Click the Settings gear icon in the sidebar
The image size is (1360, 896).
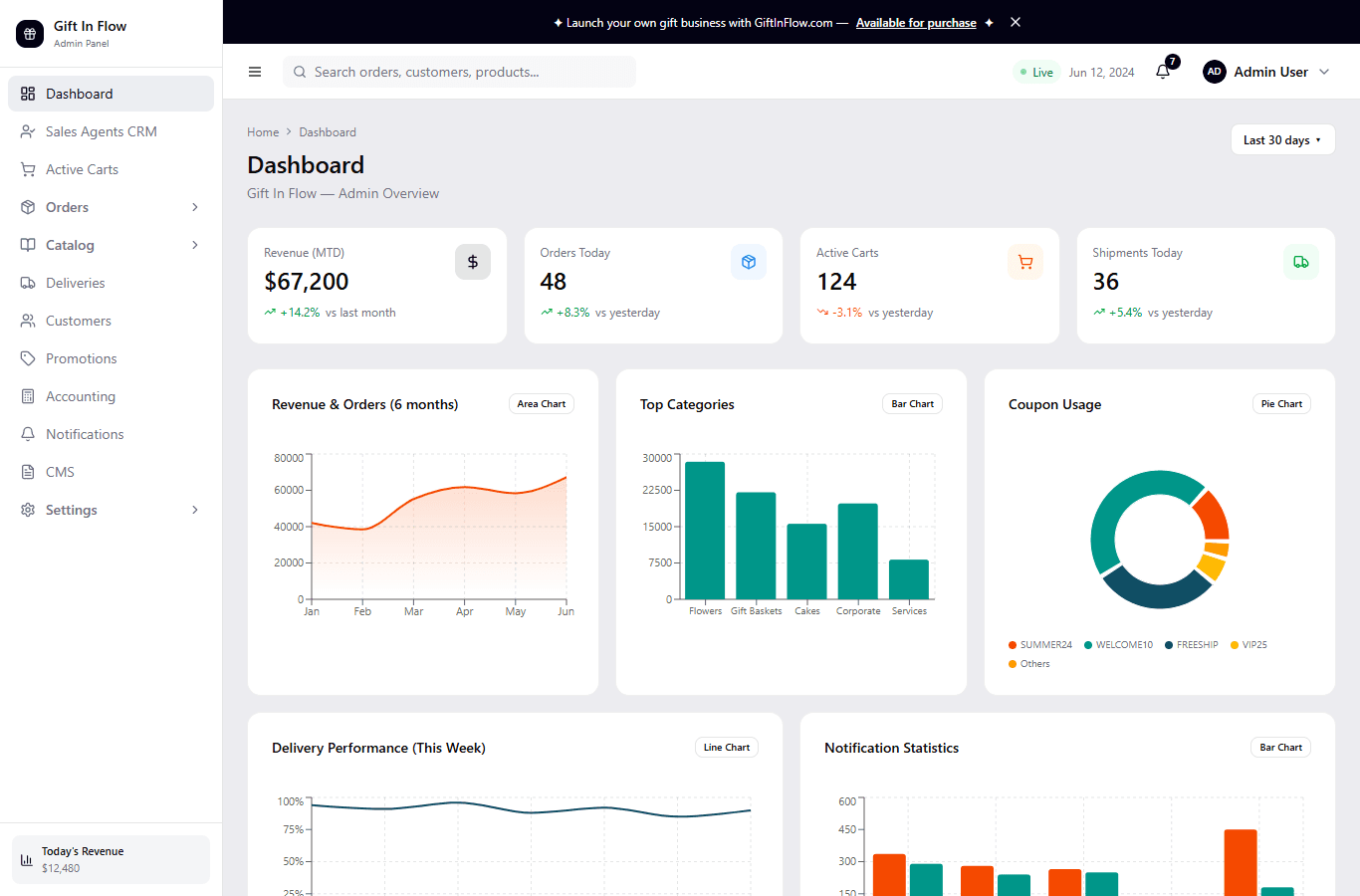tap(28, 510)
